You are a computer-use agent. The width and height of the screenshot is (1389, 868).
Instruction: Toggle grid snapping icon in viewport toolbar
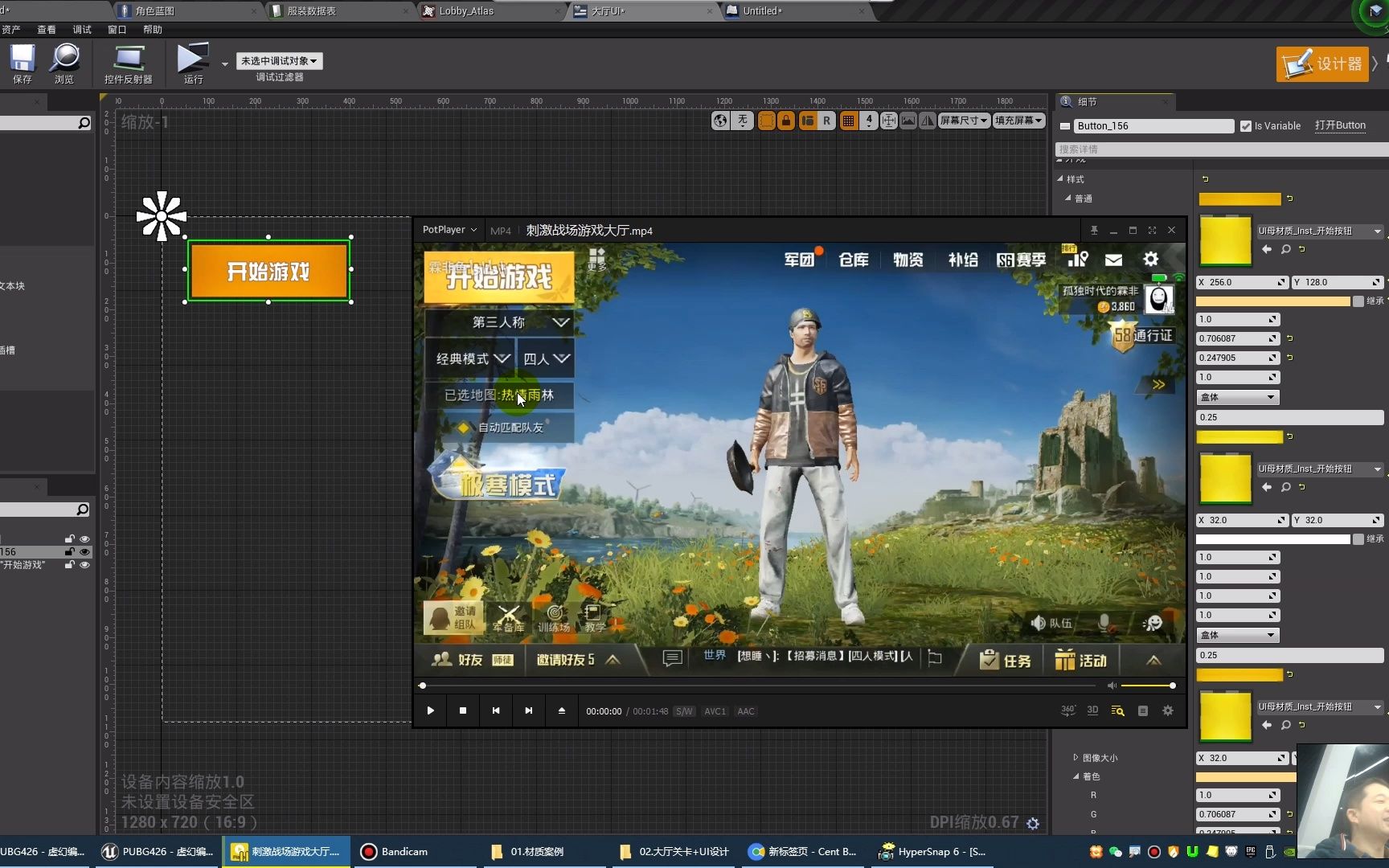[848, 121]
